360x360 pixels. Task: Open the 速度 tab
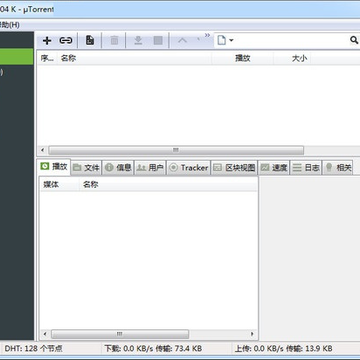274,168
